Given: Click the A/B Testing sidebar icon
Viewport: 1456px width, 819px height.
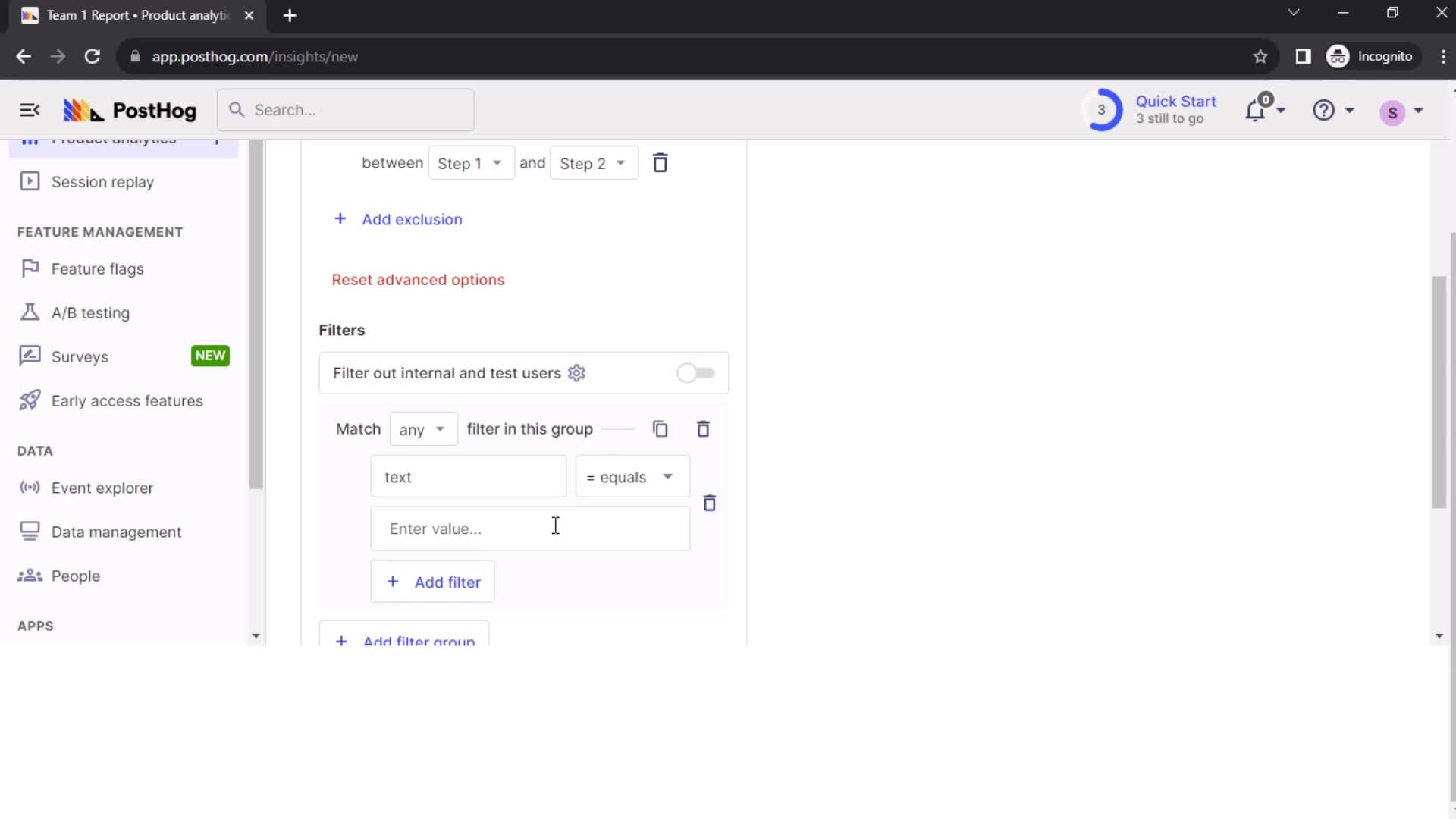Looking at the screenshot, I should (29, 312).
